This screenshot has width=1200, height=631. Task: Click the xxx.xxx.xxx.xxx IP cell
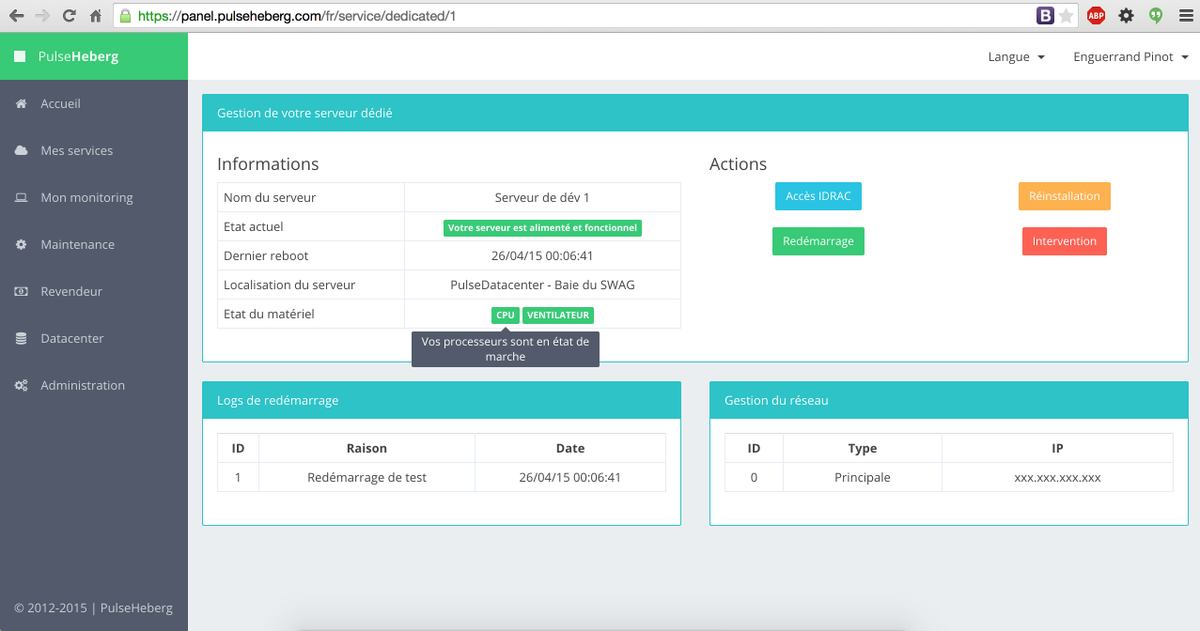pos(1057,478)
